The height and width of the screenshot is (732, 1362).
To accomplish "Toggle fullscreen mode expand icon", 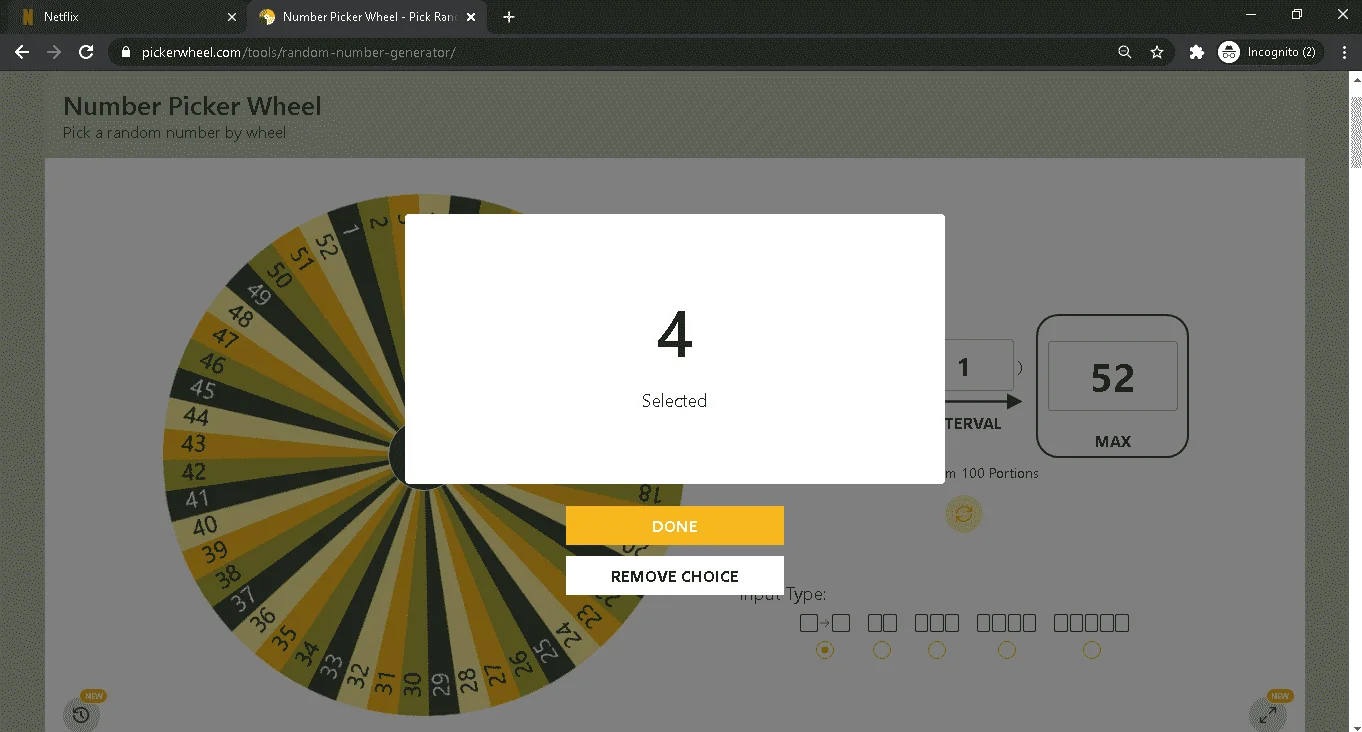I will pyautogui.click(x=1267, y=714).
